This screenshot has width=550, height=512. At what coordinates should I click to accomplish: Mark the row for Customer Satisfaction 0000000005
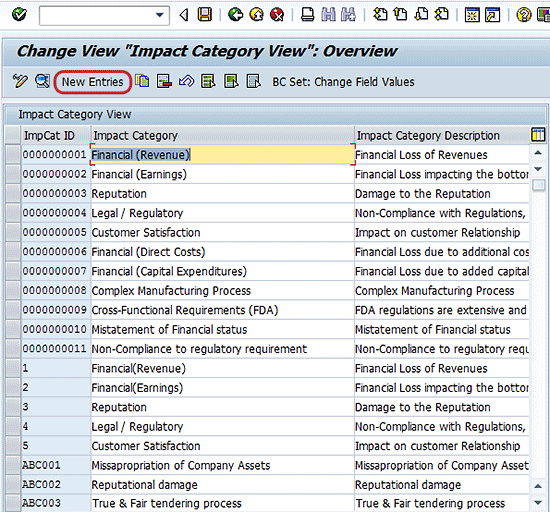pos(13,233)
